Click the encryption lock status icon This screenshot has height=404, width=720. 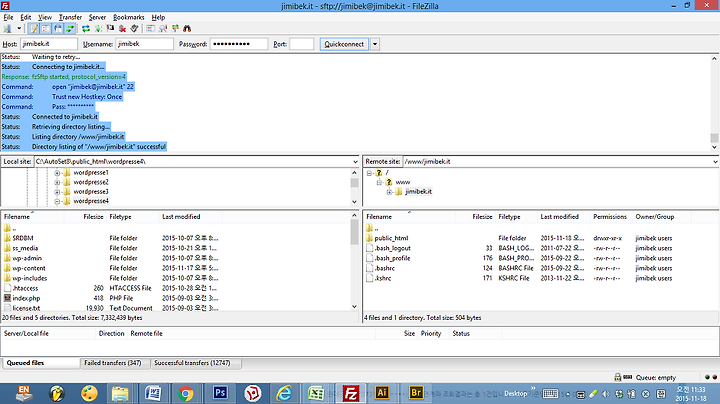click(x=618, y=377)
